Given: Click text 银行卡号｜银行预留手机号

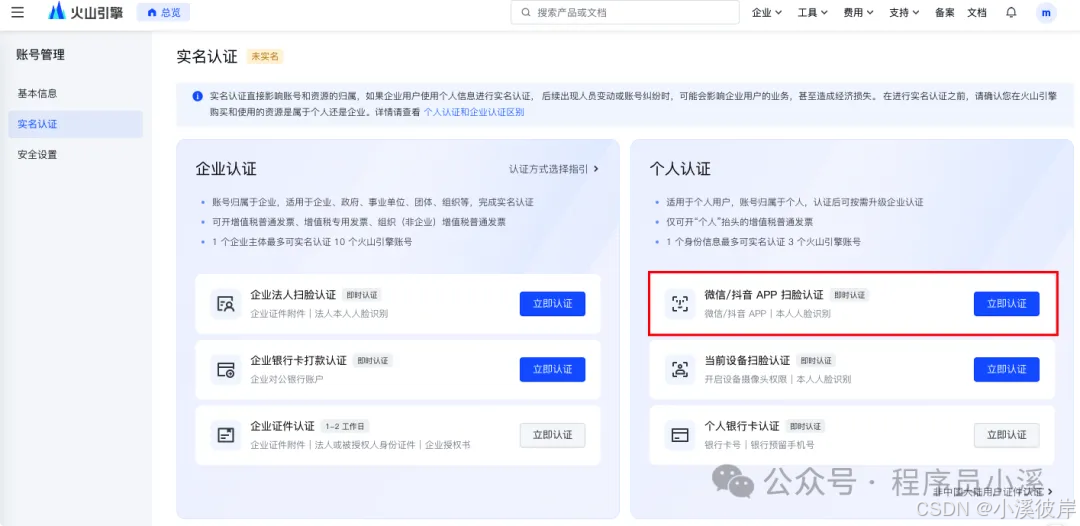Looking at the screenshot, I should (759, 445).
